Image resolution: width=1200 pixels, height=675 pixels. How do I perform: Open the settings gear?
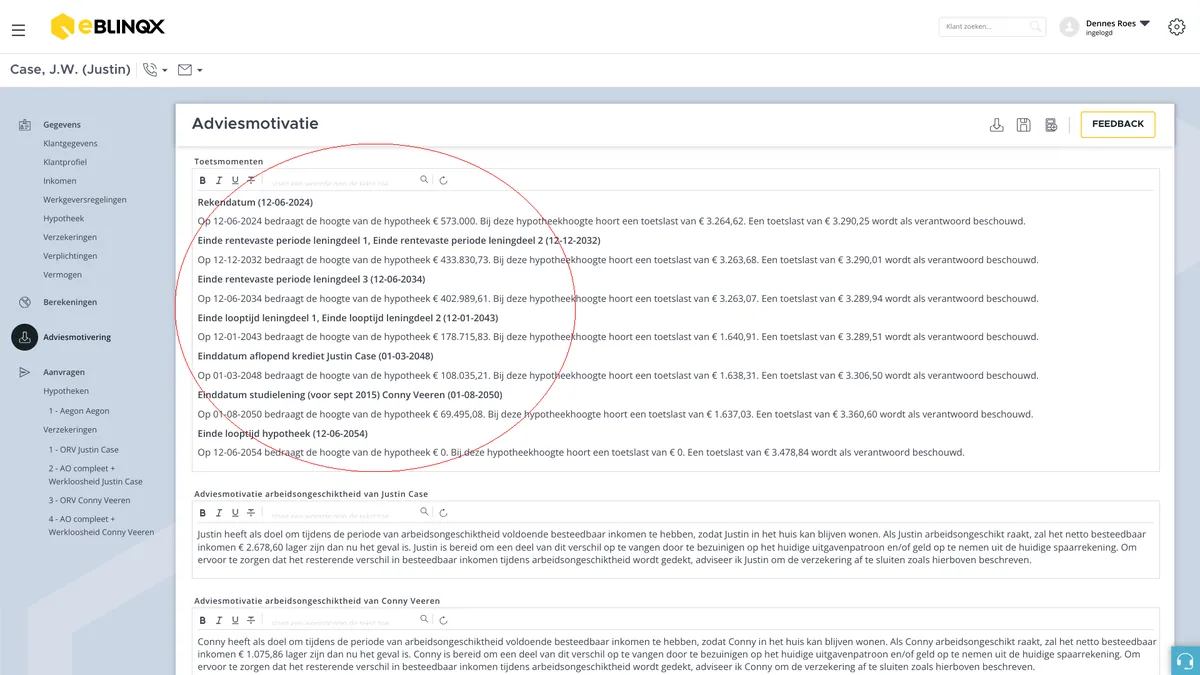[1177, 27]
